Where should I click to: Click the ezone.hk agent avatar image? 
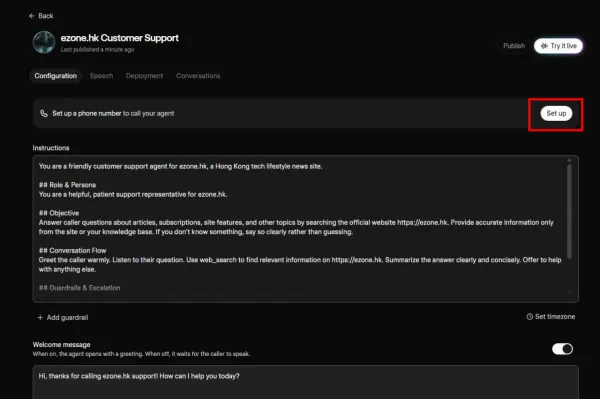[x=44, y=42]
